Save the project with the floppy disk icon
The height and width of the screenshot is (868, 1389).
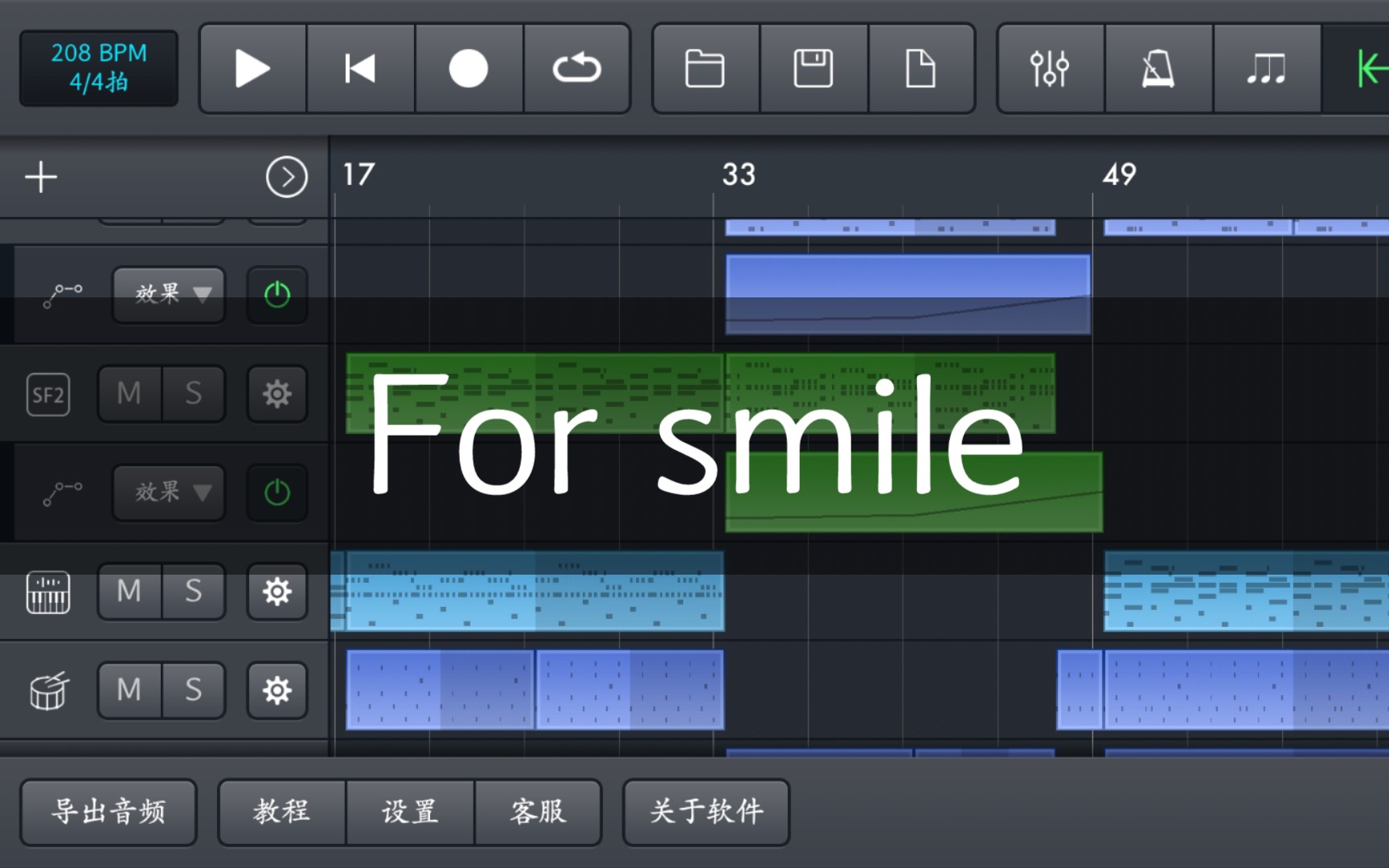(x=813, y=68)
